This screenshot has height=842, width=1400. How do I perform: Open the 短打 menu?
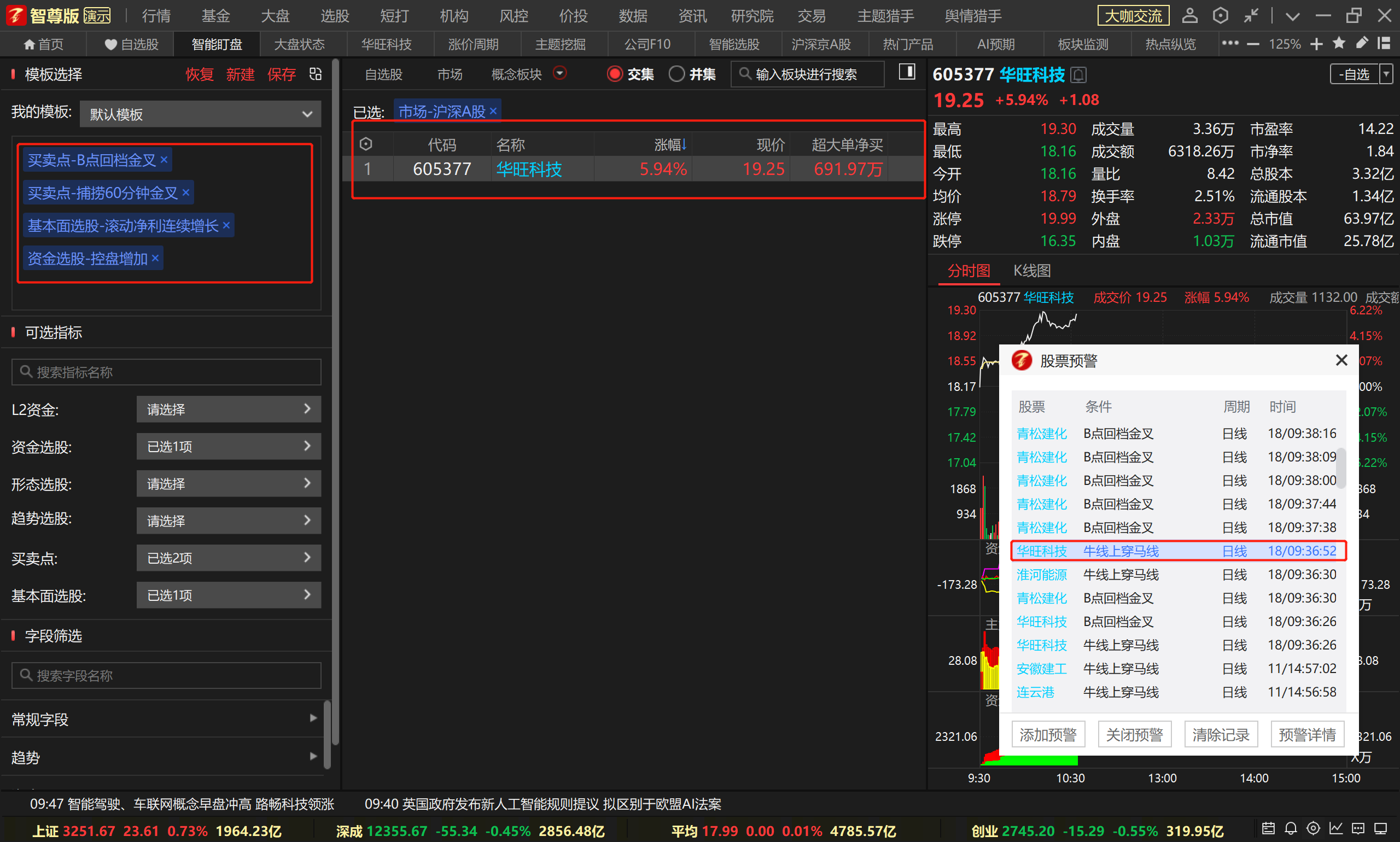pyautogui.click(x=394, y=16)
